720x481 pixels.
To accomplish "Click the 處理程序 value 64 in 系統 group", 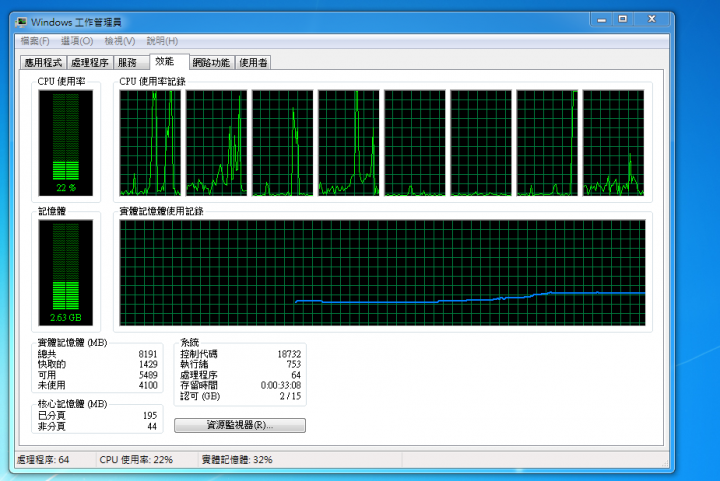I will pyautogui.click(x=296, y=375).
